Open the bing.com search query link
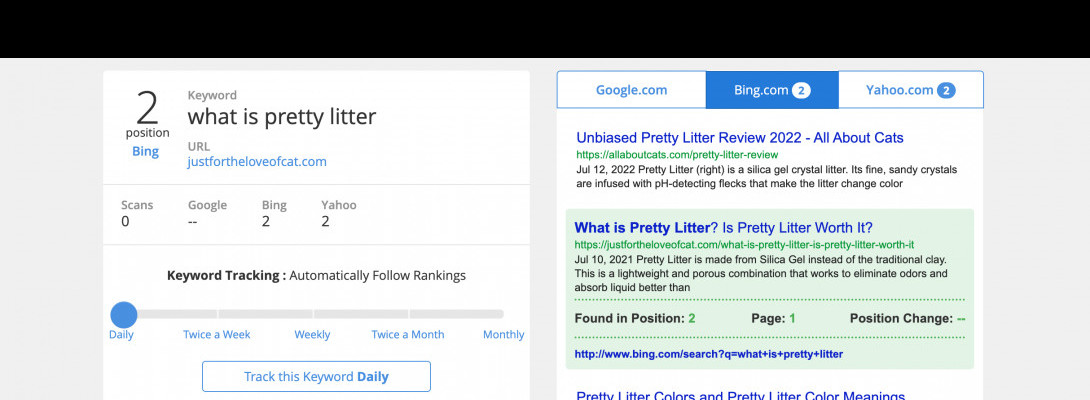 [709, 354]
